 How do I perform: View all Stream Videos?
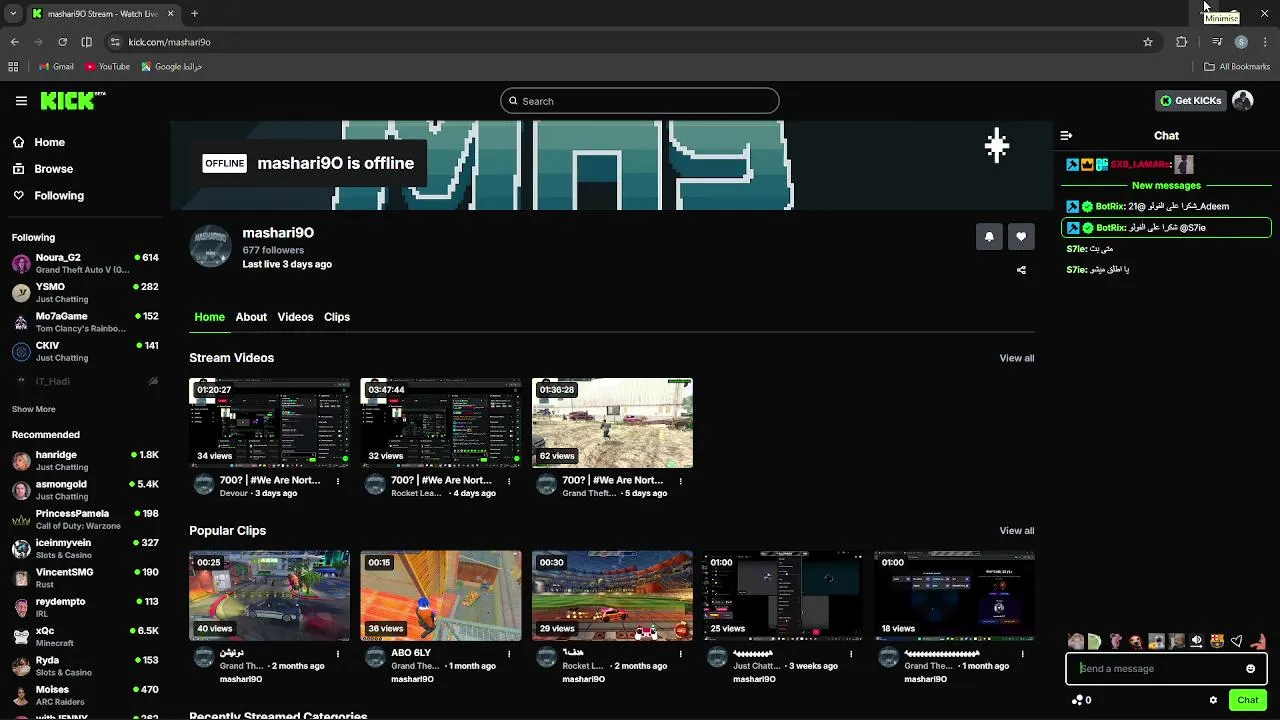1017,358
